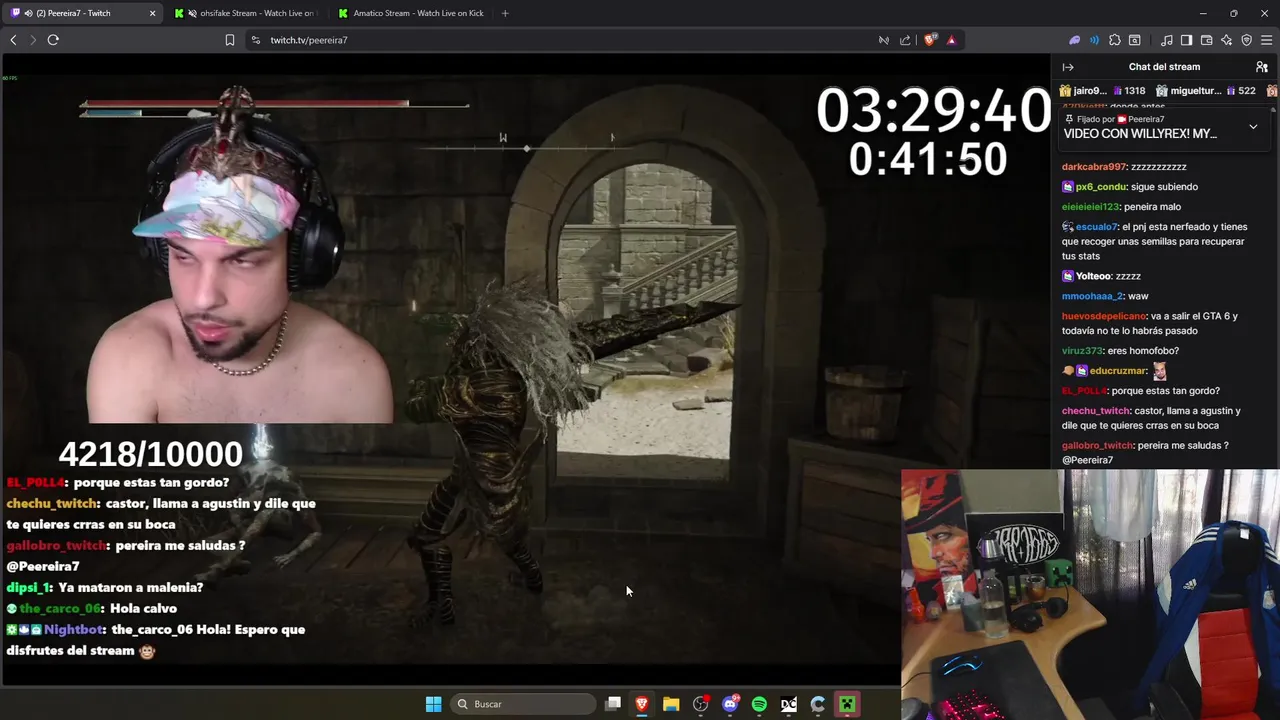Image resolution: width=1280 pixels, height=720 pixels.
Task: Click username educruzmar in chat
Action: pos(1117,371)
